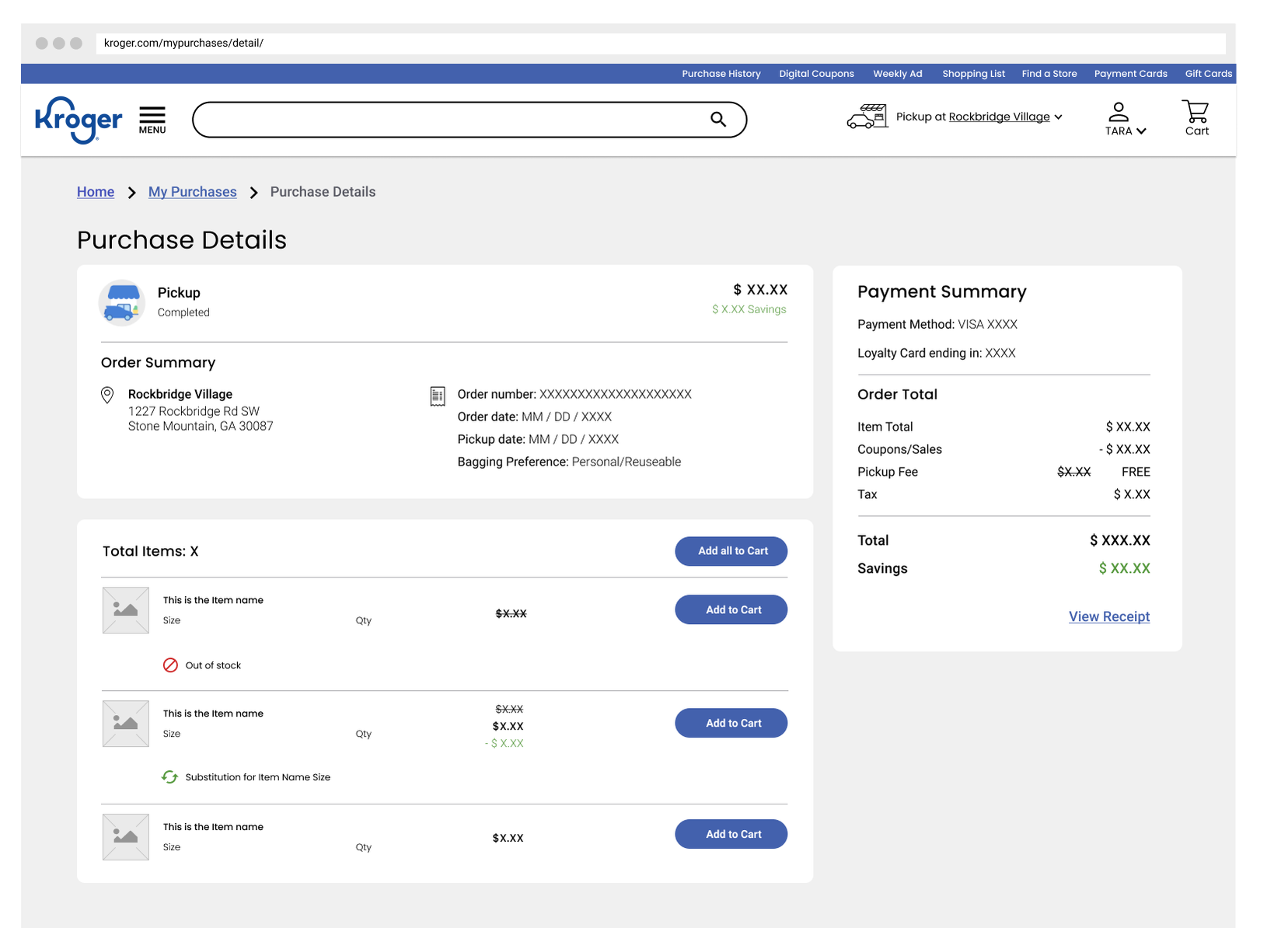Go to My Purchases breadcrumb link
This screenshot has width=1288, height=928.
[193, 192]
